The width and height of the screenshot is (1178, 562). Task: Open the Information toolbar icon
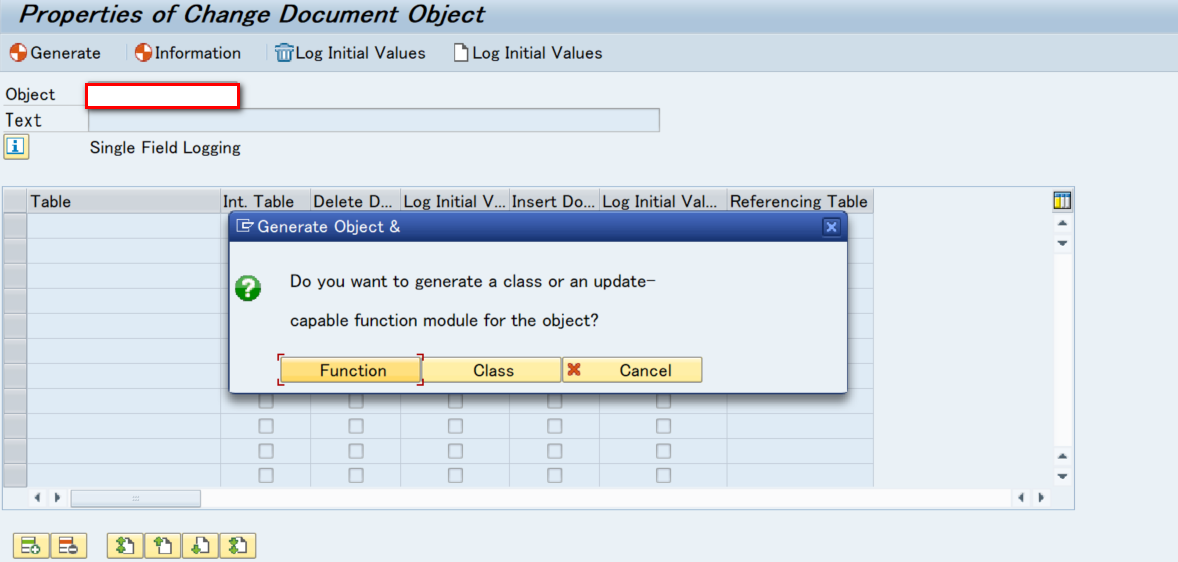(x=187, y=53)
